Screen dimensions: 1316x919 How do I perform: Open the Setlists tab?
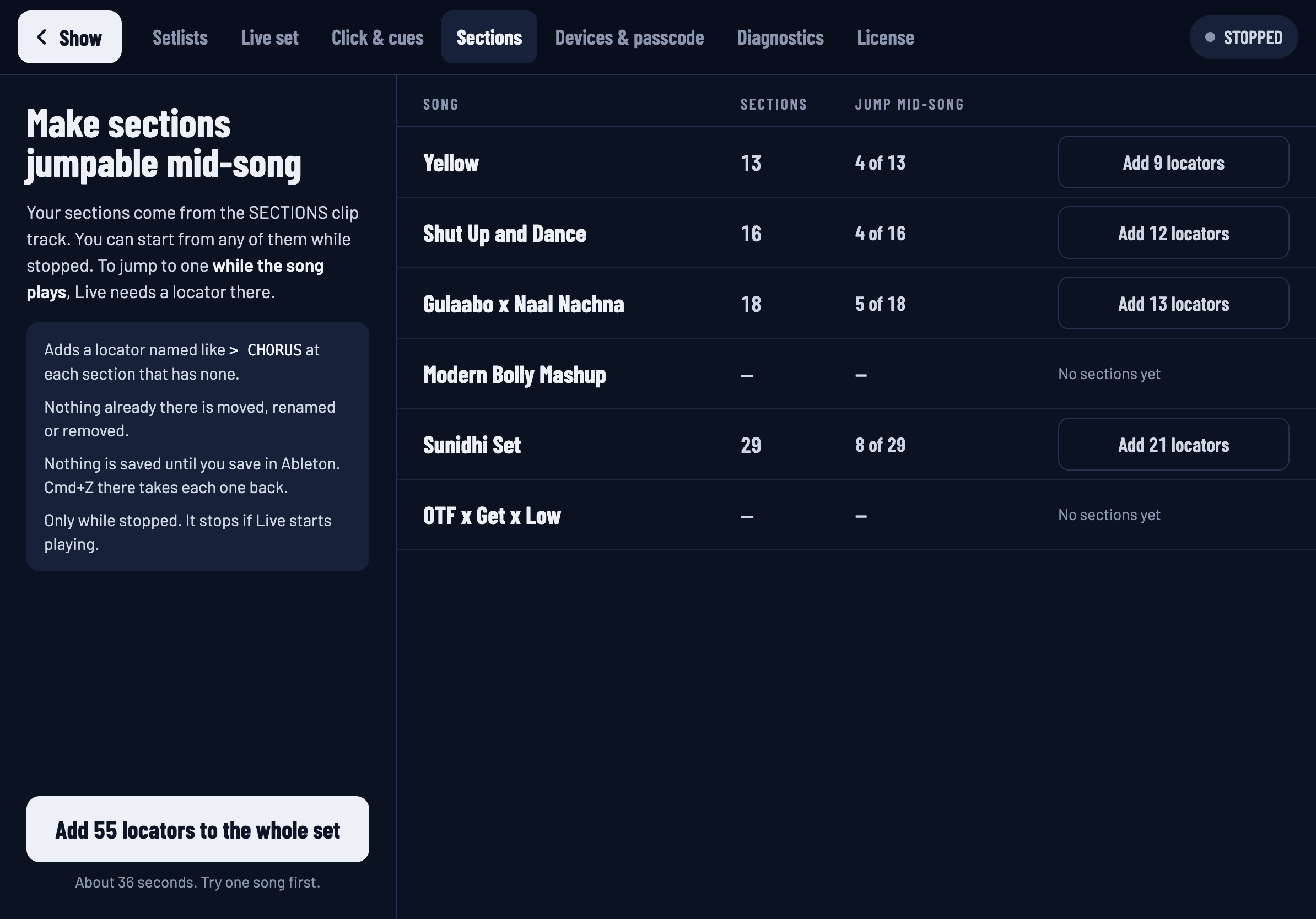(180, 38)
